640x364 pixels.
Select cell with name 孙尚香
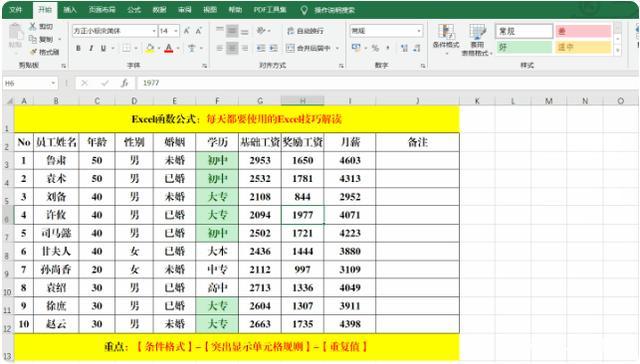coord(56,270)
